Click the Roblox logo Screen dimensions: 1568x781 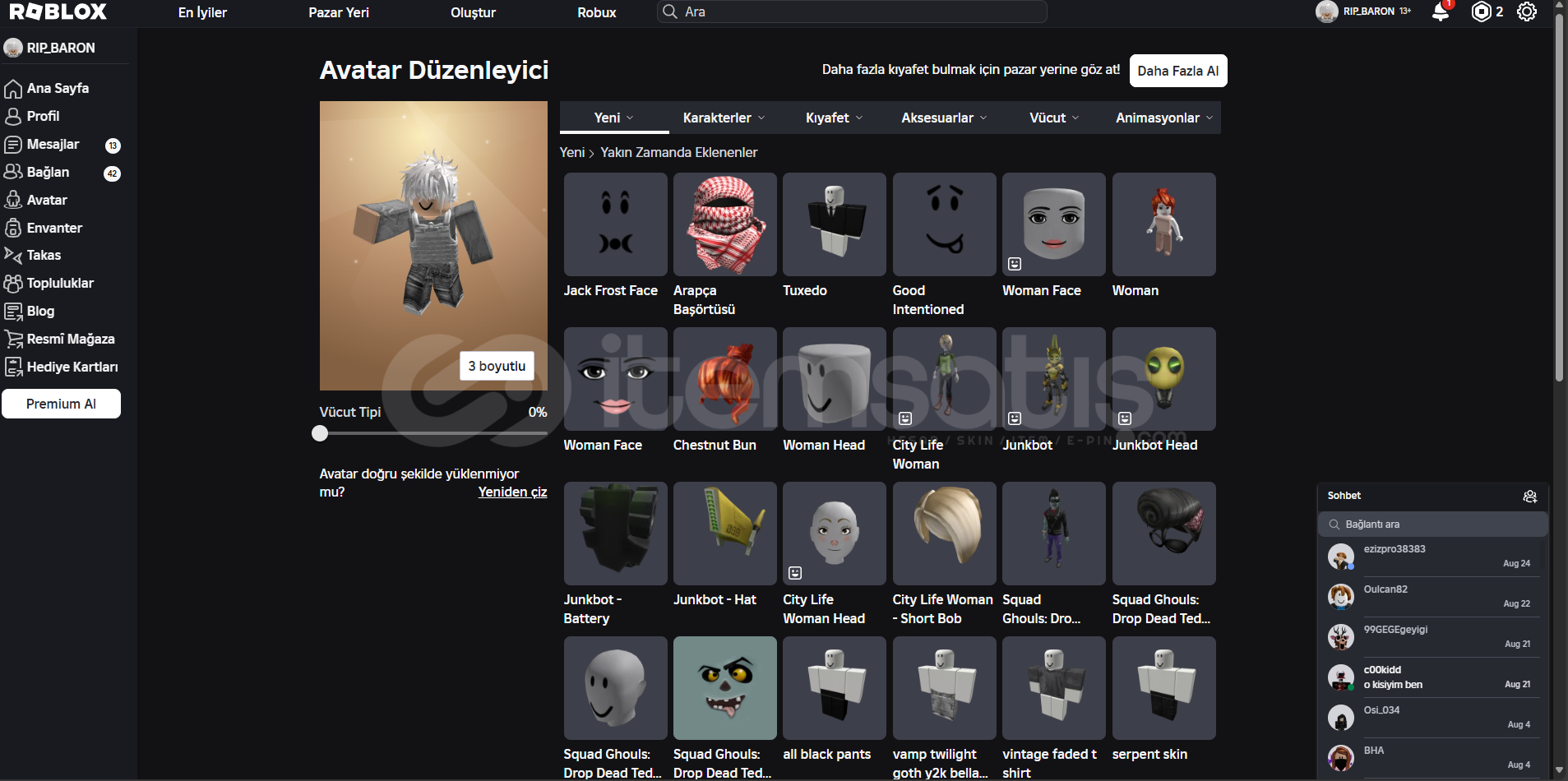click(x=58, y=12)
